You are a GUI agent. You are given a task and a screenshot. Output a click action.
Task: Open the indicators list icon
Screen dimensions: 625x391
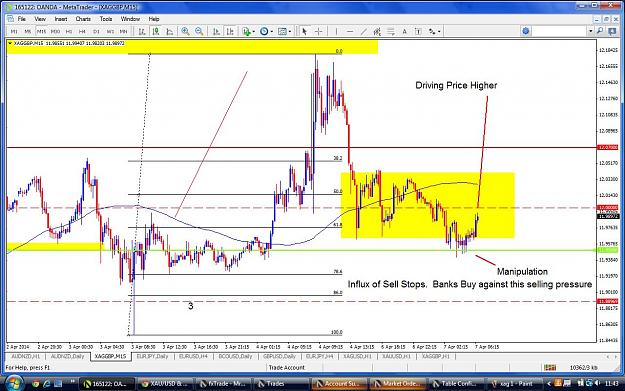(x=247, y=31)
